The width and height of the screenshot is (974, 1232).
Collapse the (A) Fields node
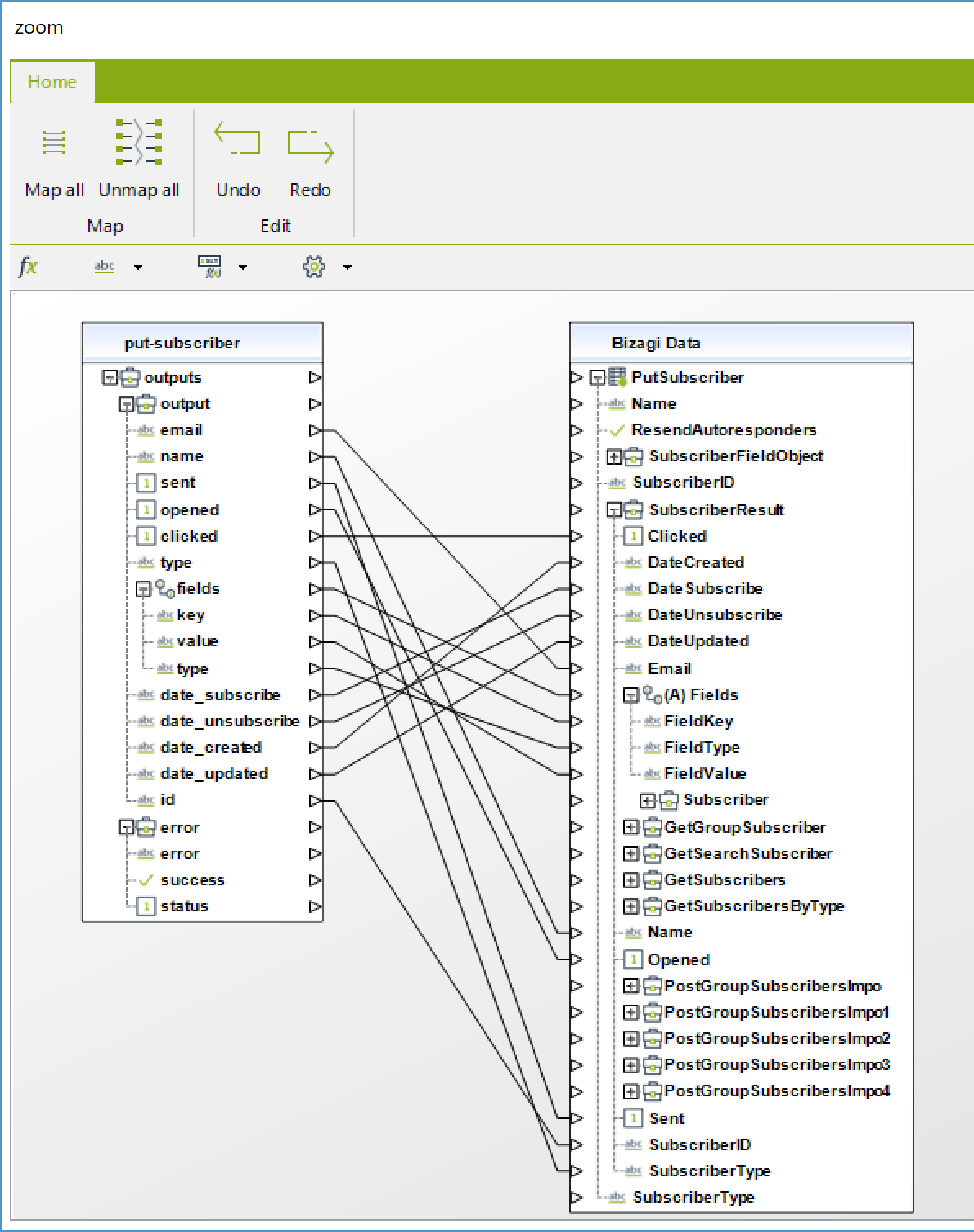[631, 695]
